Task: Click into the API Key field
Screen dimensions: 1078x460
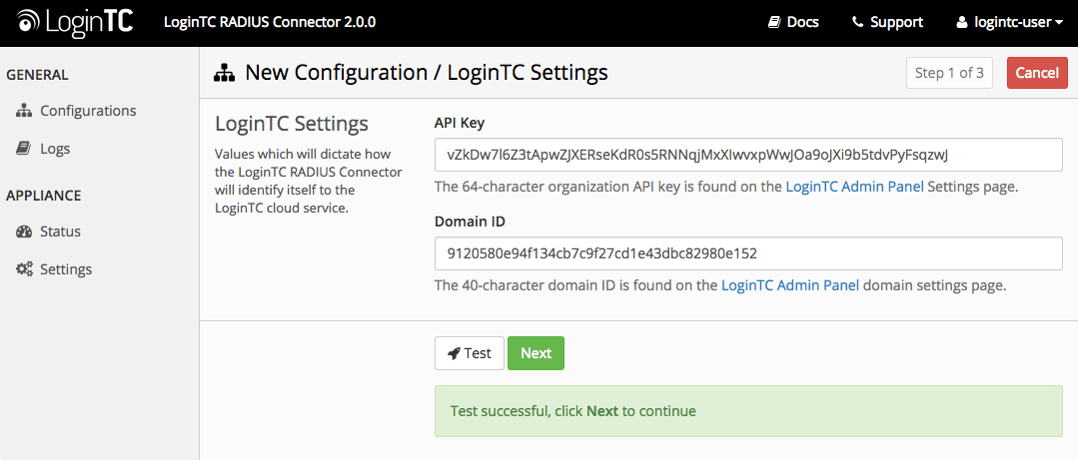Action: click(x=748, y=155)
